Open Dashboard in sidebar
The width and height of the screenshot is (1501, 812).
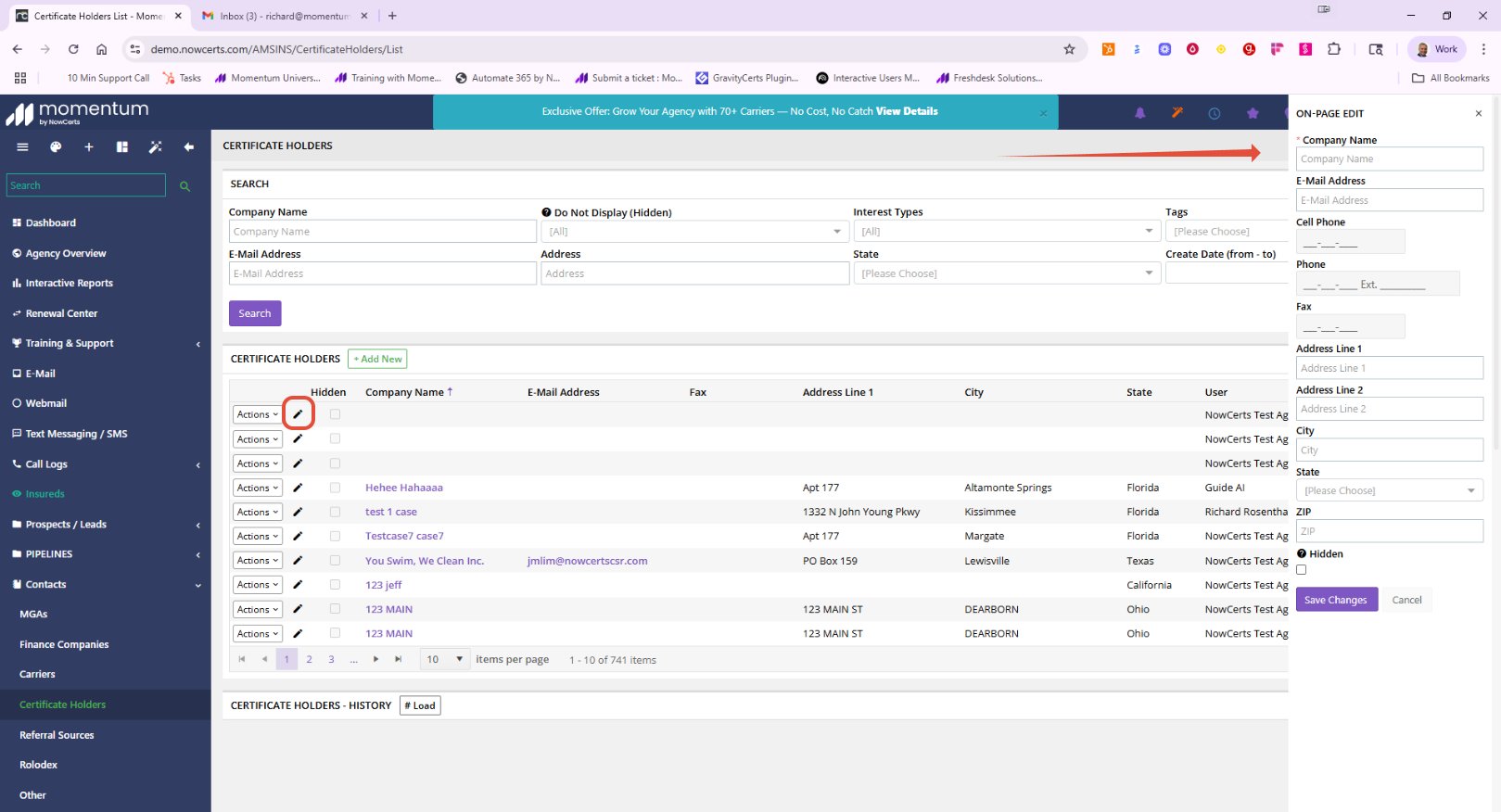pyautogui.click(x=51, y=222)
